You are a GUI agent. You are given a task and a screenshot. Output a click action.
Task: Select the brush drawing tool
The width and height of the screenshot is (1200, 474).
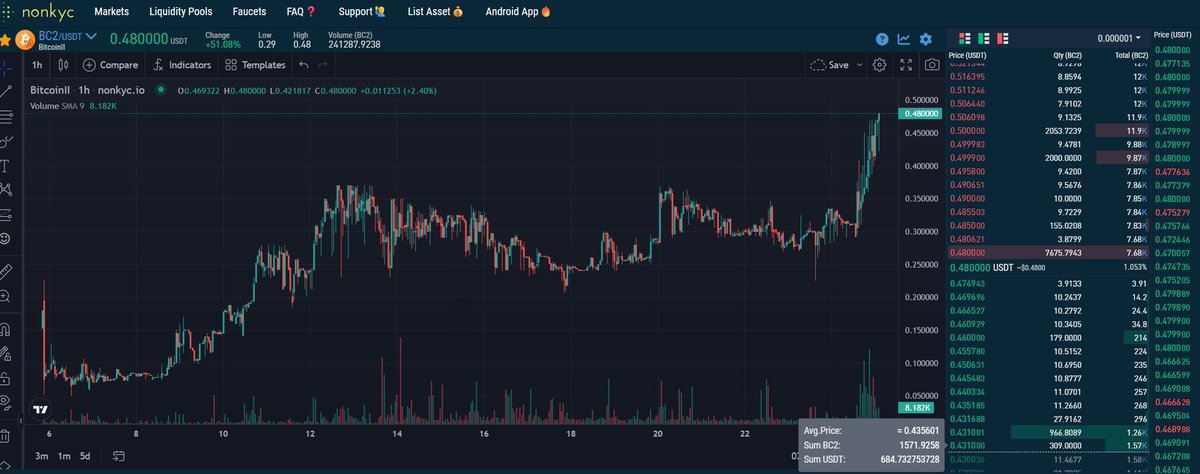6,141
